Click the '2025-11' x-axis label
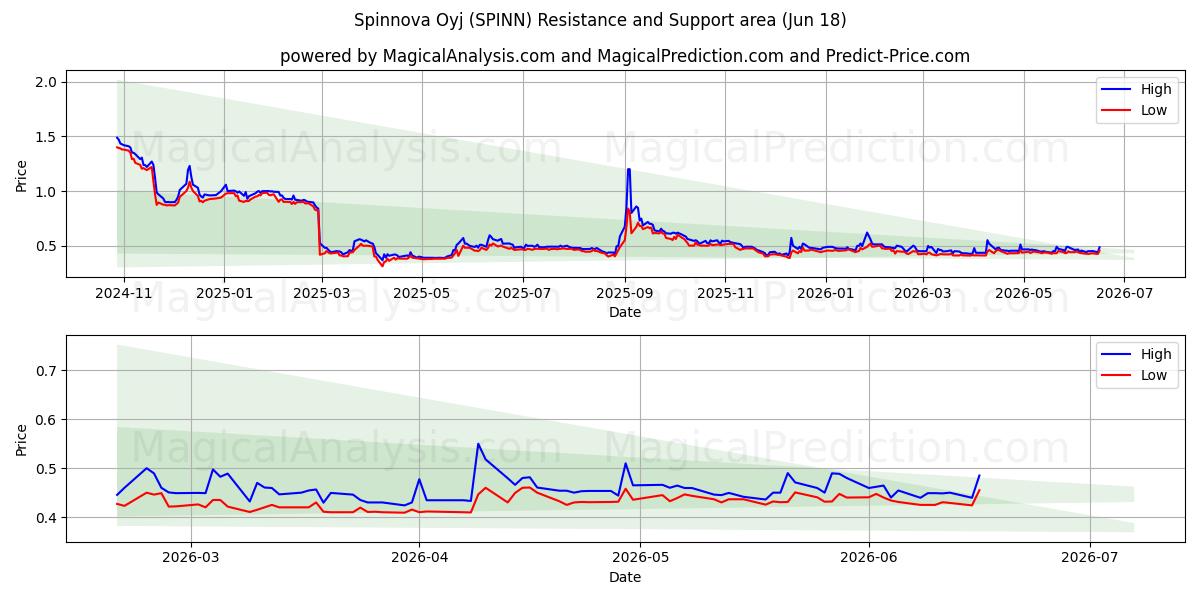 coord(725,293)
